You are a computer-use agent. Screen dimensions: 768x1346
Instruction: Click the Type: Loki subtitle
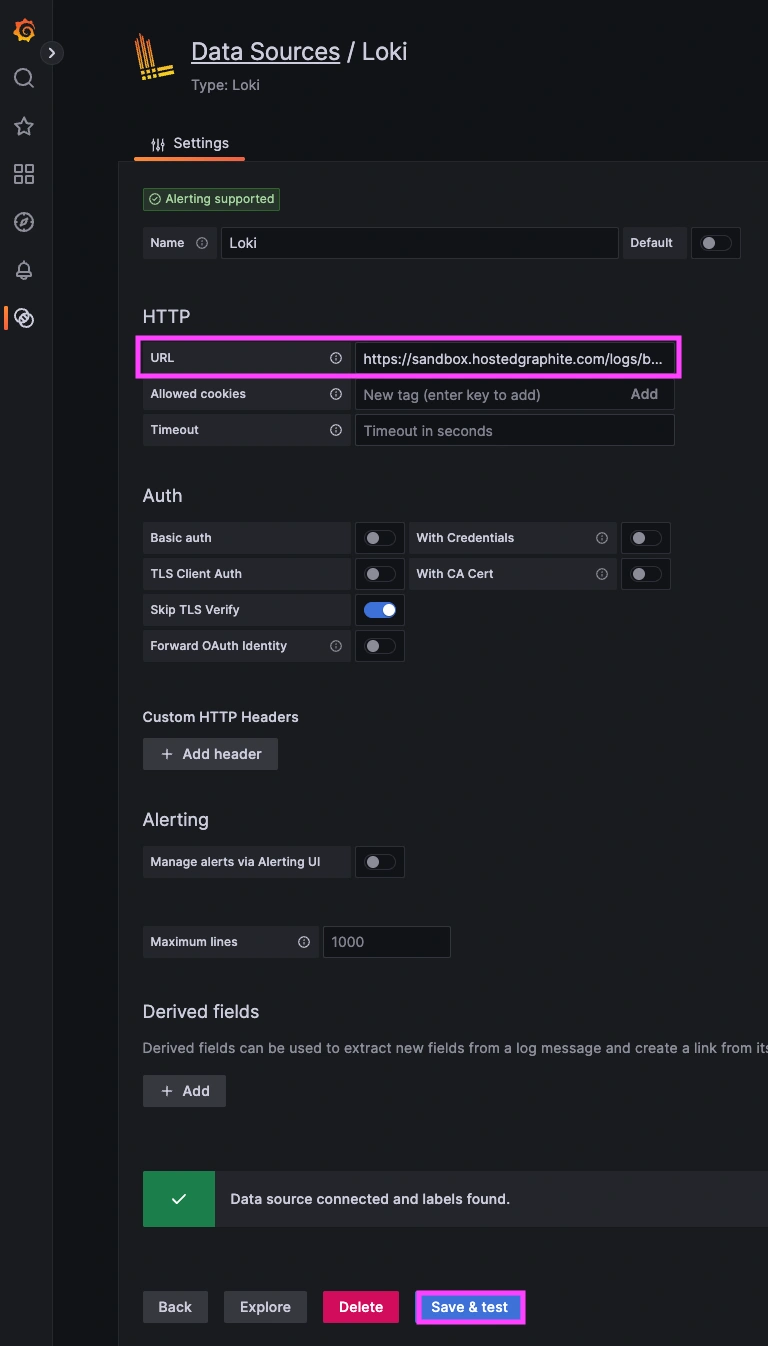coord(225,85)
